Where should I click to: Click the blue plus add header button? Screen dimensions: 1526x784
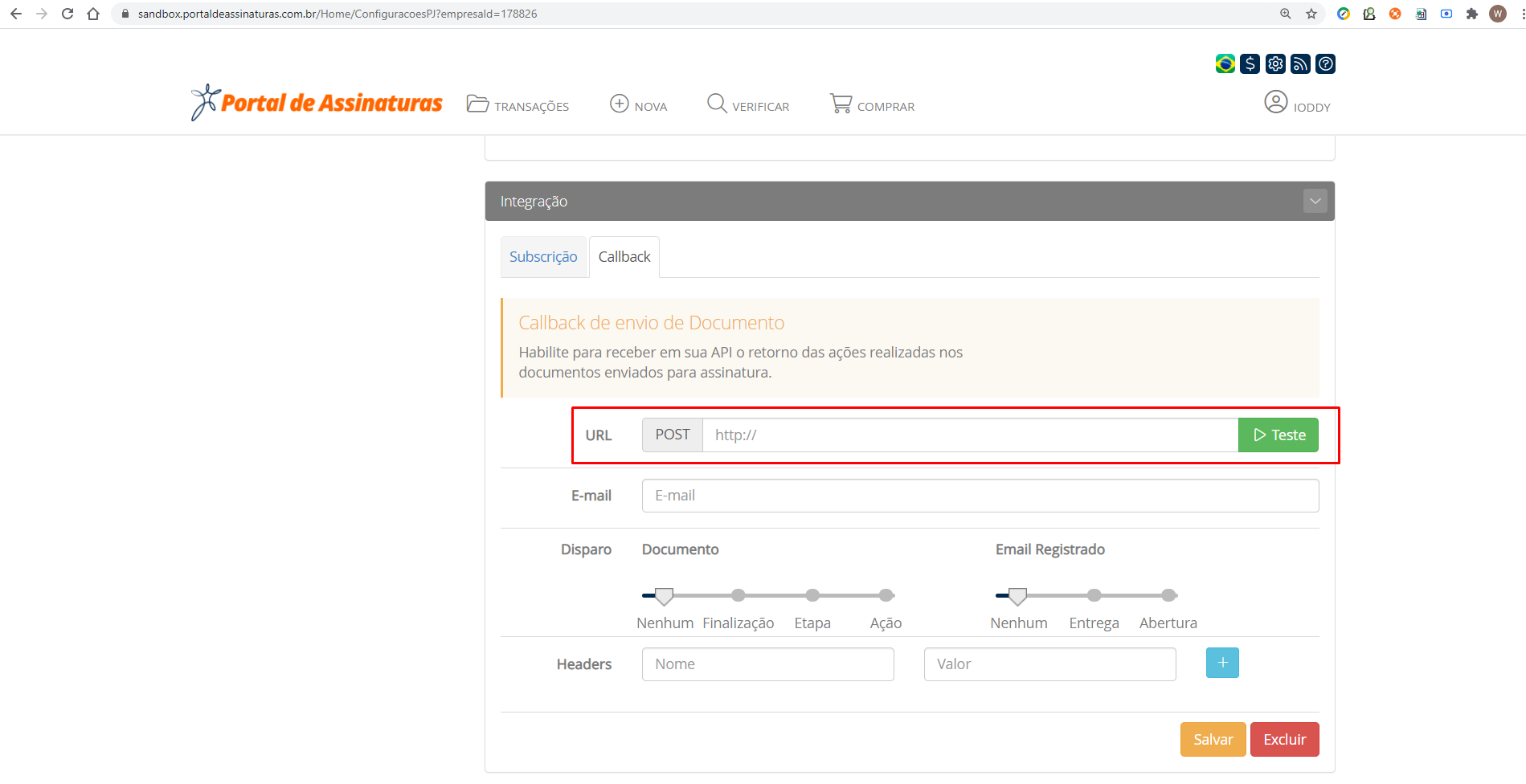coord(1221,663)
